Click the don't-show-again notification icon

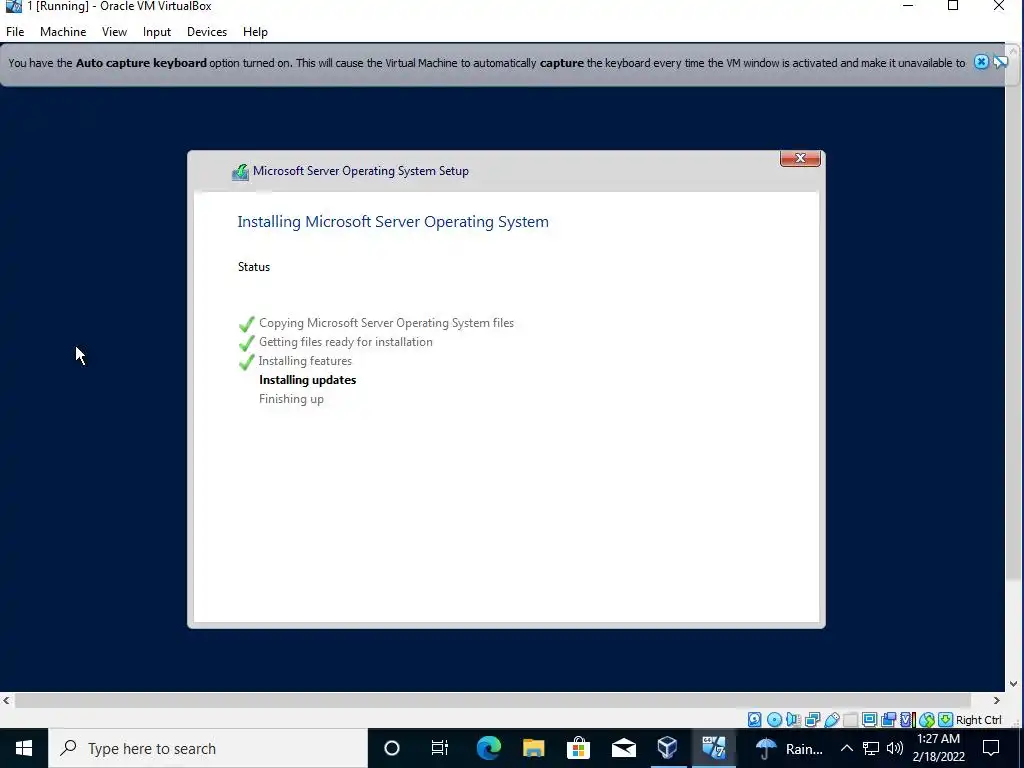click(x=1000, y=62)
